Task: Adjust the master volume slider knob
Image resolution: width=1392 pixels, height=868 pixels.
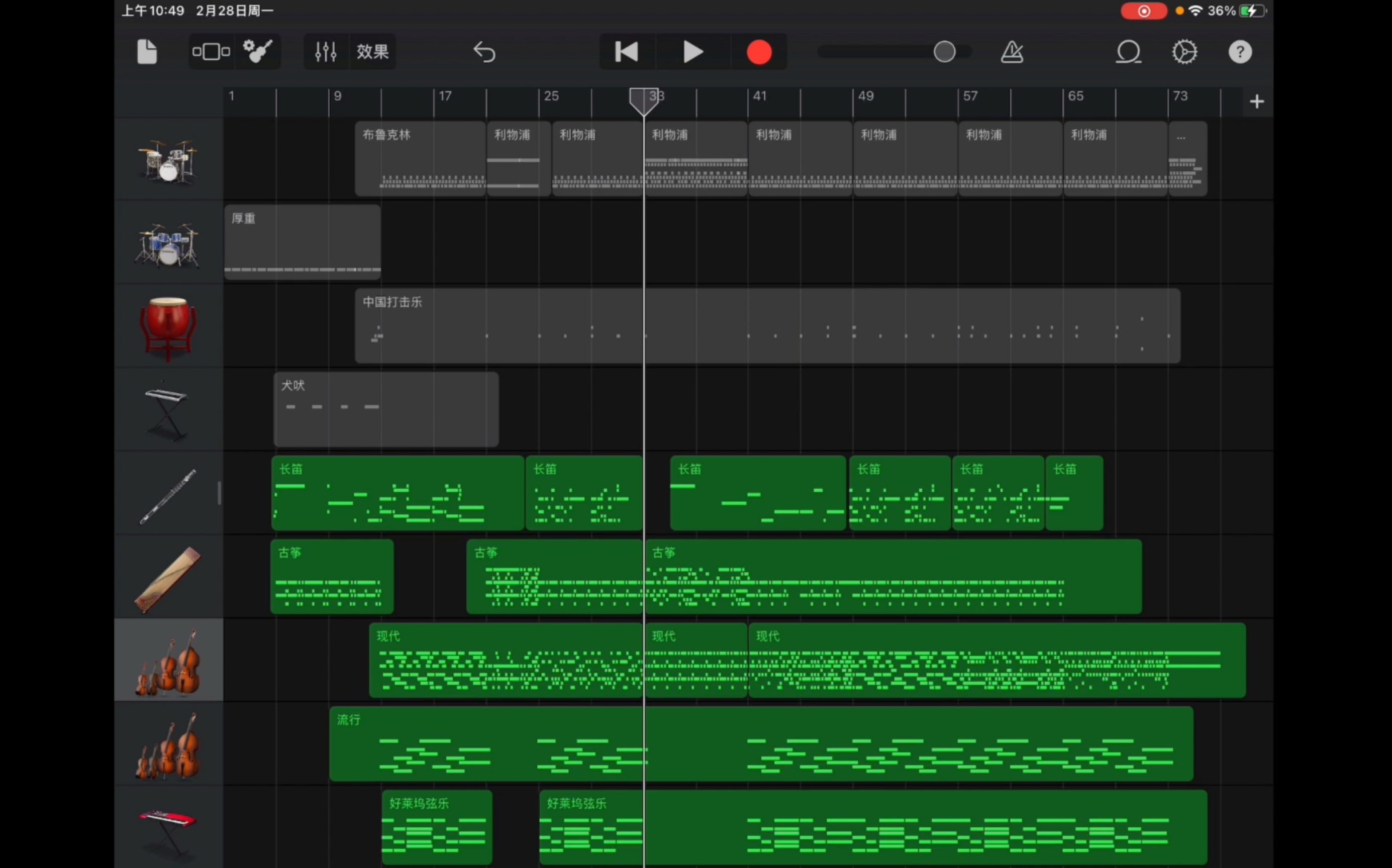Action: pyautogui.click(x=945, y=52)
